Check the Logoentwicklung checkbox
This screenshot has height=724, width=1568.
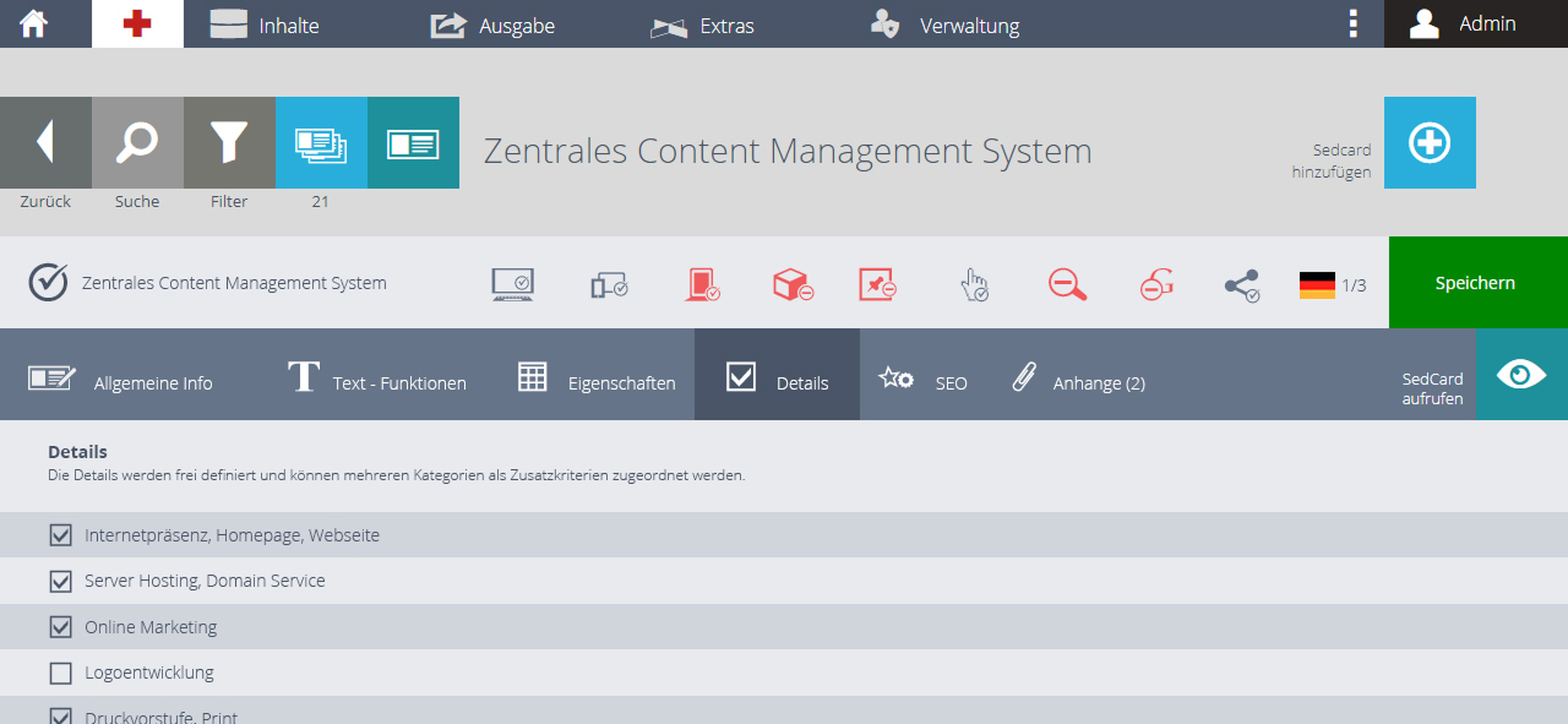pyautogui.click(x=60, y=673)
